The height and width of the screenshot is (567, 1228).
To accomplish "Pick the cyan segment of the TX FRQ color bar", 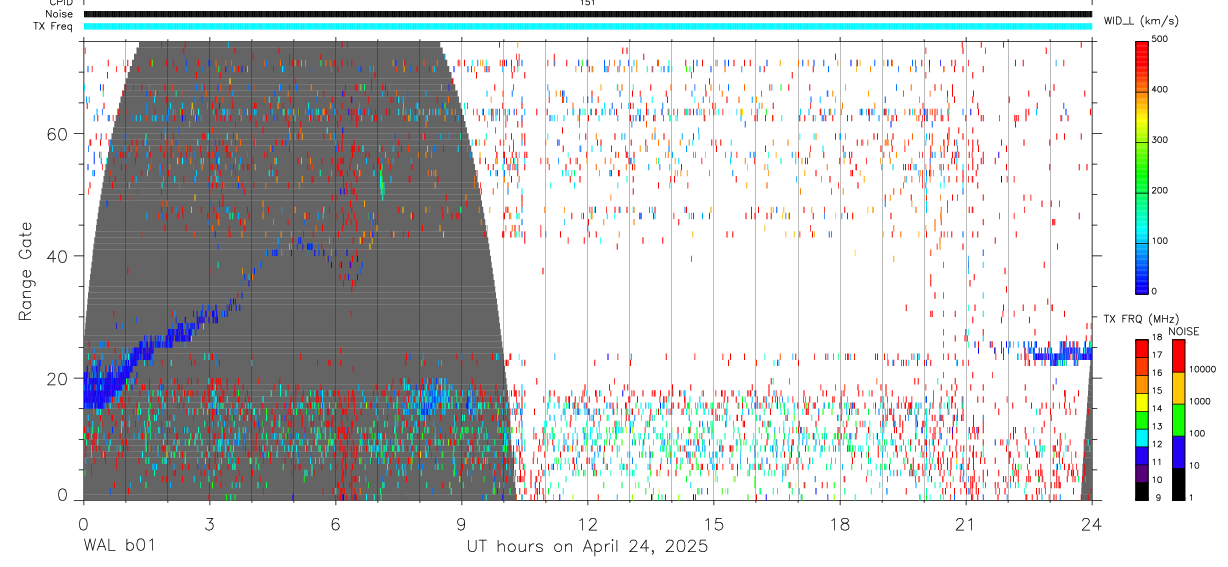I will click(x=1142, y=438).
